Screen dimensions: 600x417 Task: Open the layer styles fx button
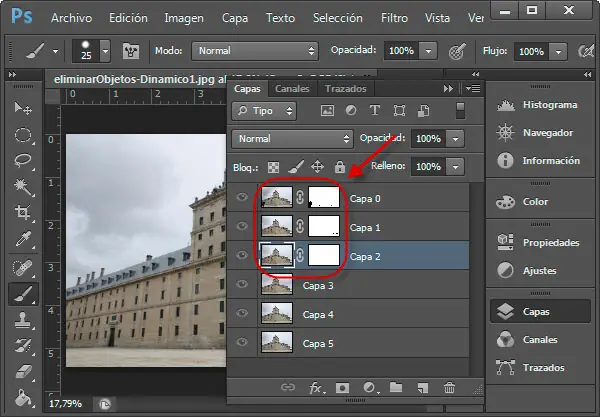(318, 387)
